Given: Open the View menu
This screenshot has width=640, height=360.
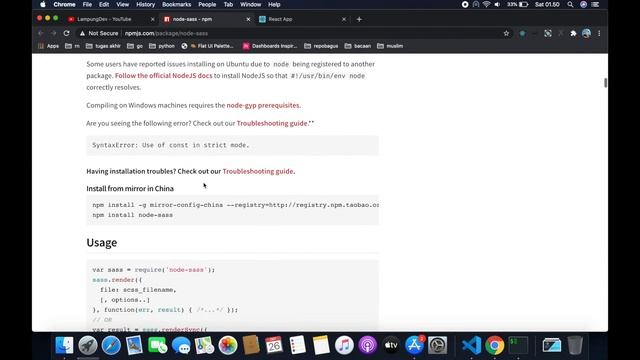Looking at the screenshot, I should [x=122, y=4].
